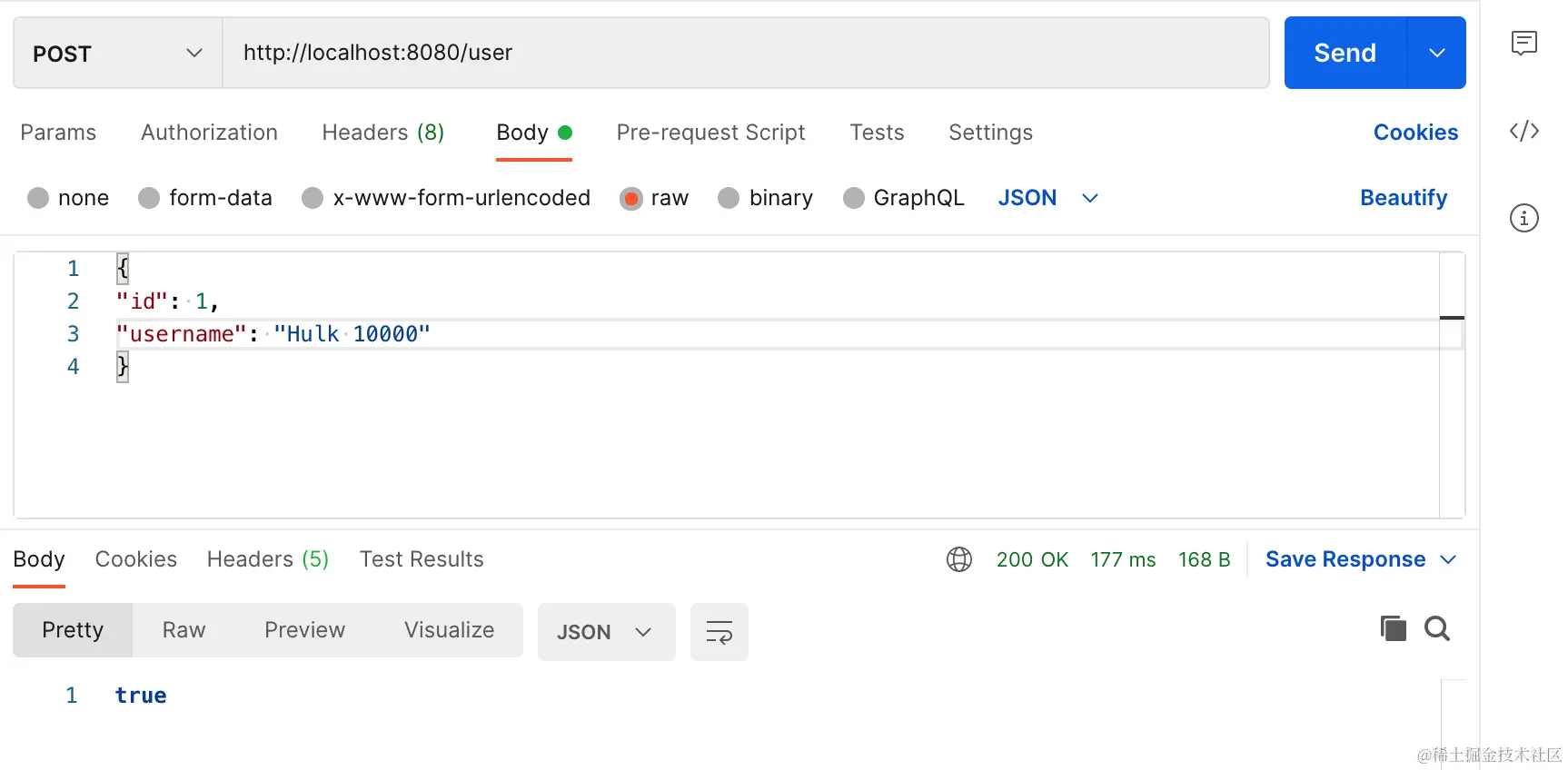Select the GraphQL body type
The height and width of the screenshot is (770, 1568).
coord(853,198)
